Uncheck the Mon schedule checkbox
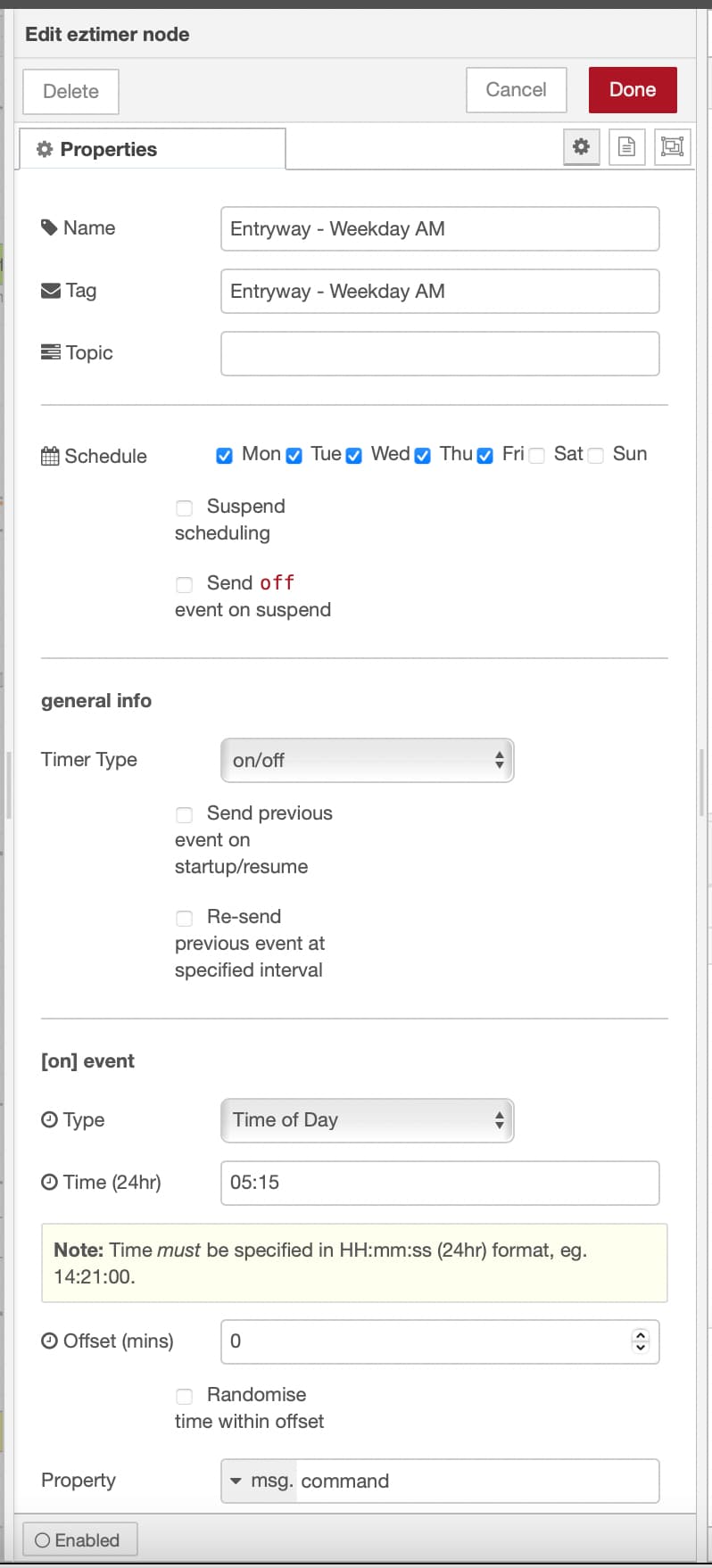 [224, 455]
